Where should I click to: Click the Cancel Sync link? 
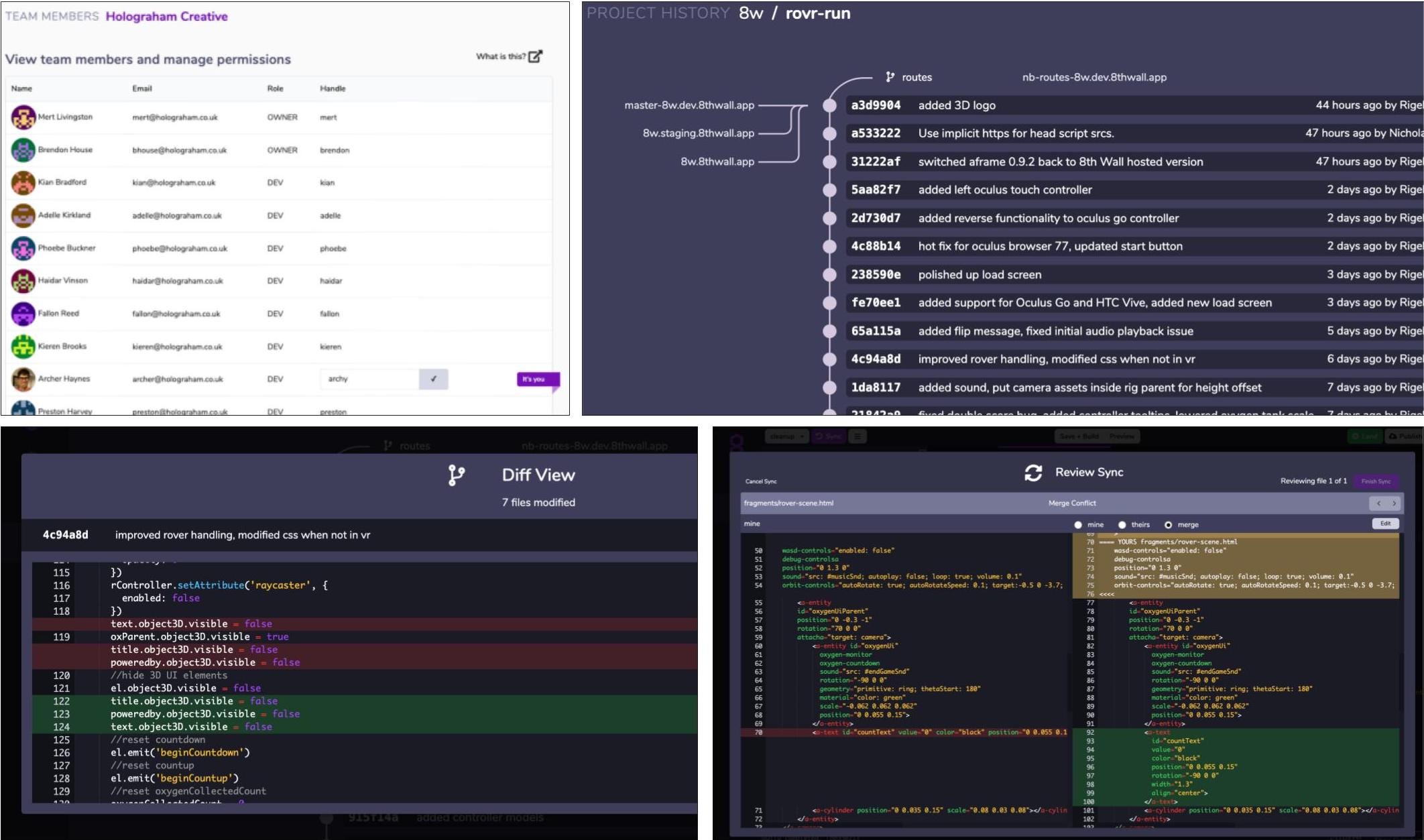click(x=760, y=481)
